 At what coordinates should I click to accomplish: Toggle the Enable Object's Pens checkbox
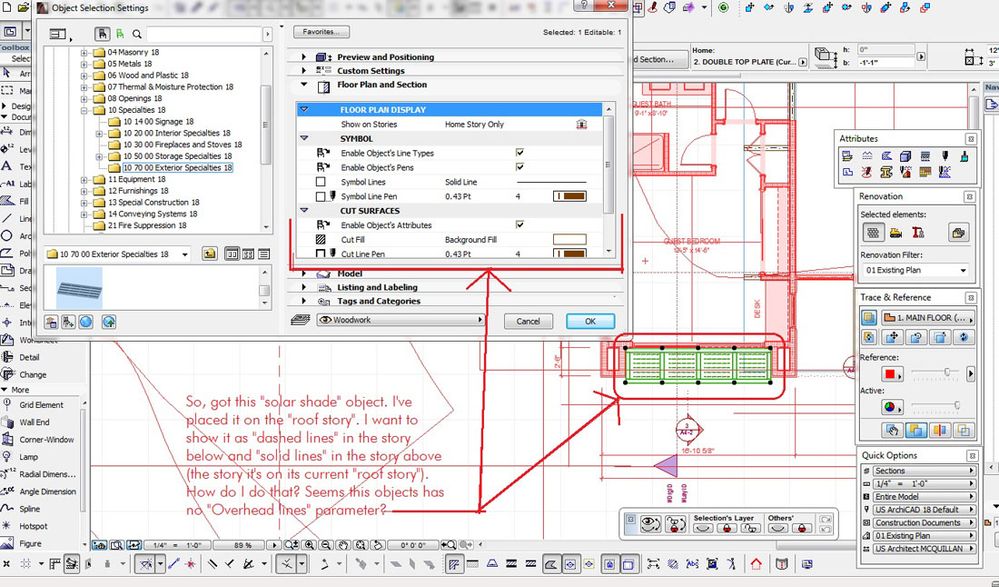pos(519,167)
